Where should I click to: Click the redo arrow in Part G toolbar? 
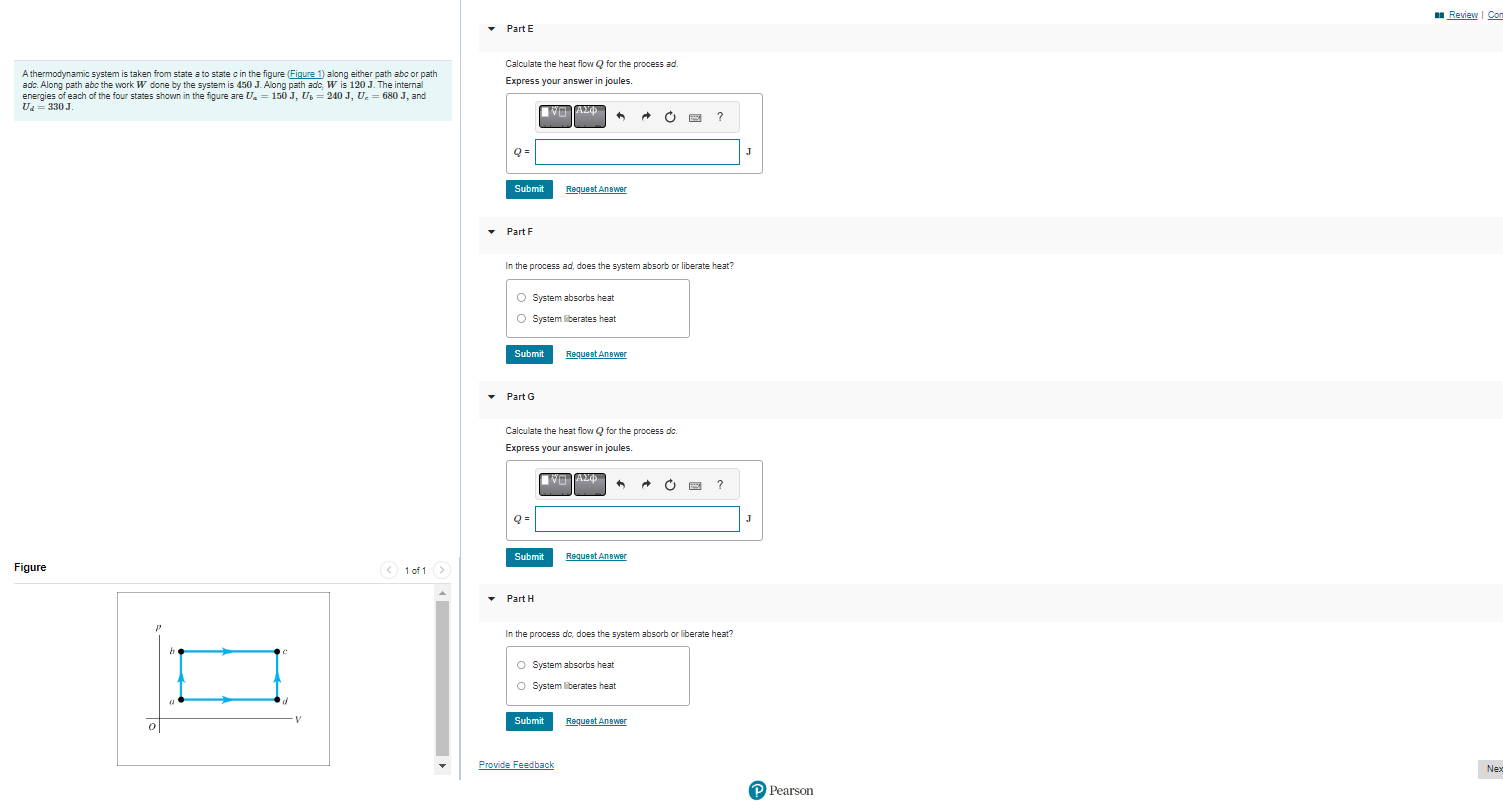click(x=645, y=485)
